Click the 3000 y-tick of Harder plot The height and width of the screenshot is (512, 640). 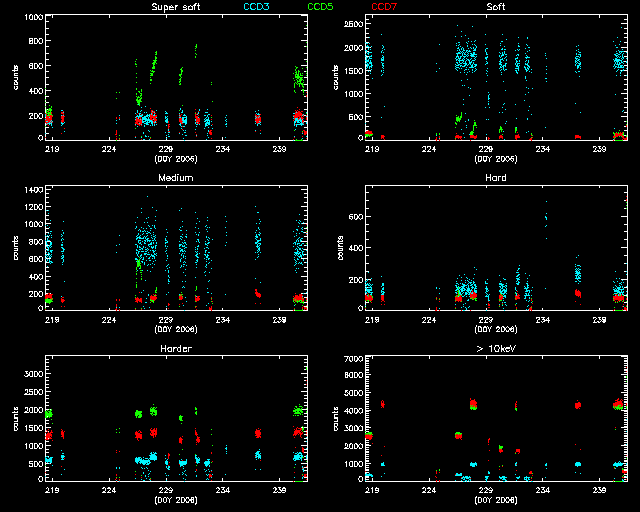pos(33,374)
